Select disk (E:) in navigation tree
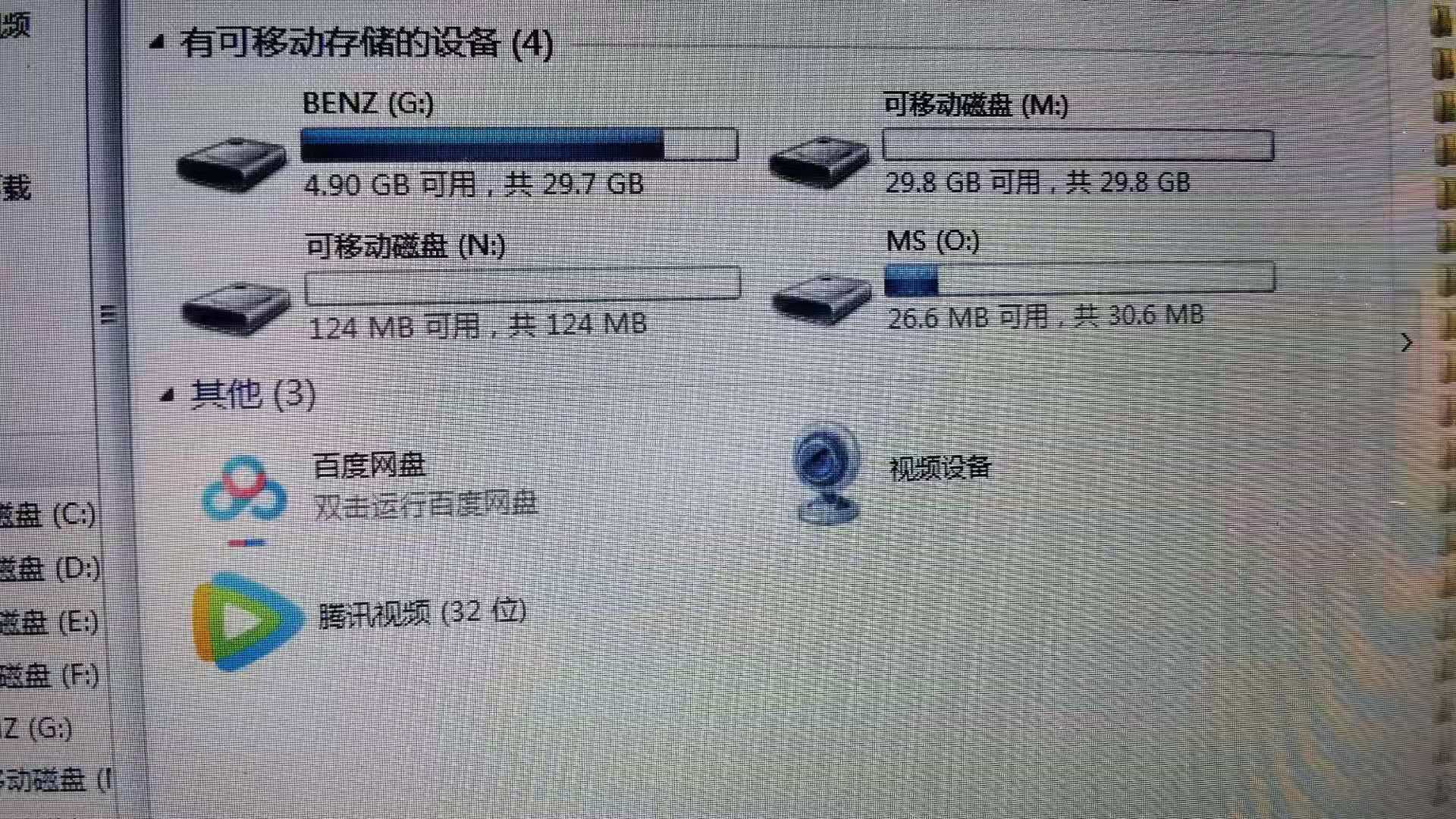1456x819 pixels. (49, 622)
